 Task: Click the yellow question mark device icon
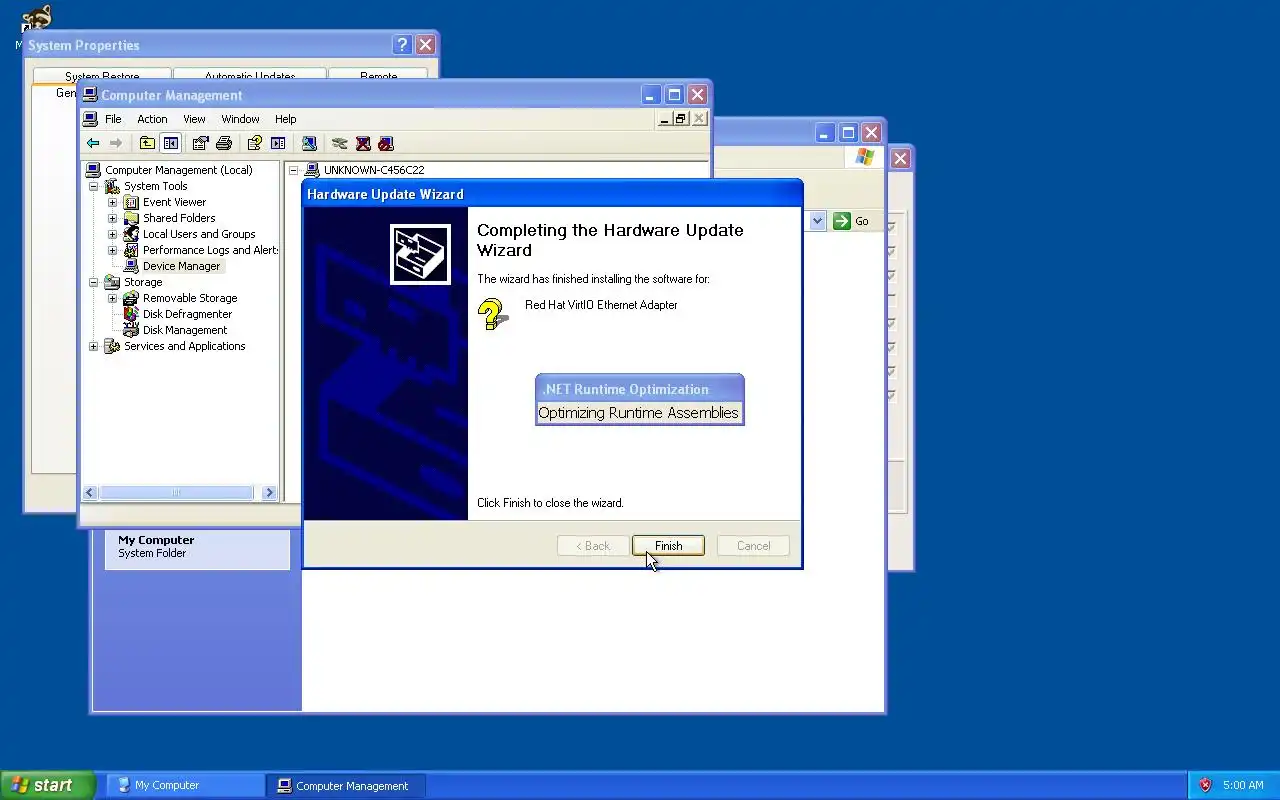492,314
